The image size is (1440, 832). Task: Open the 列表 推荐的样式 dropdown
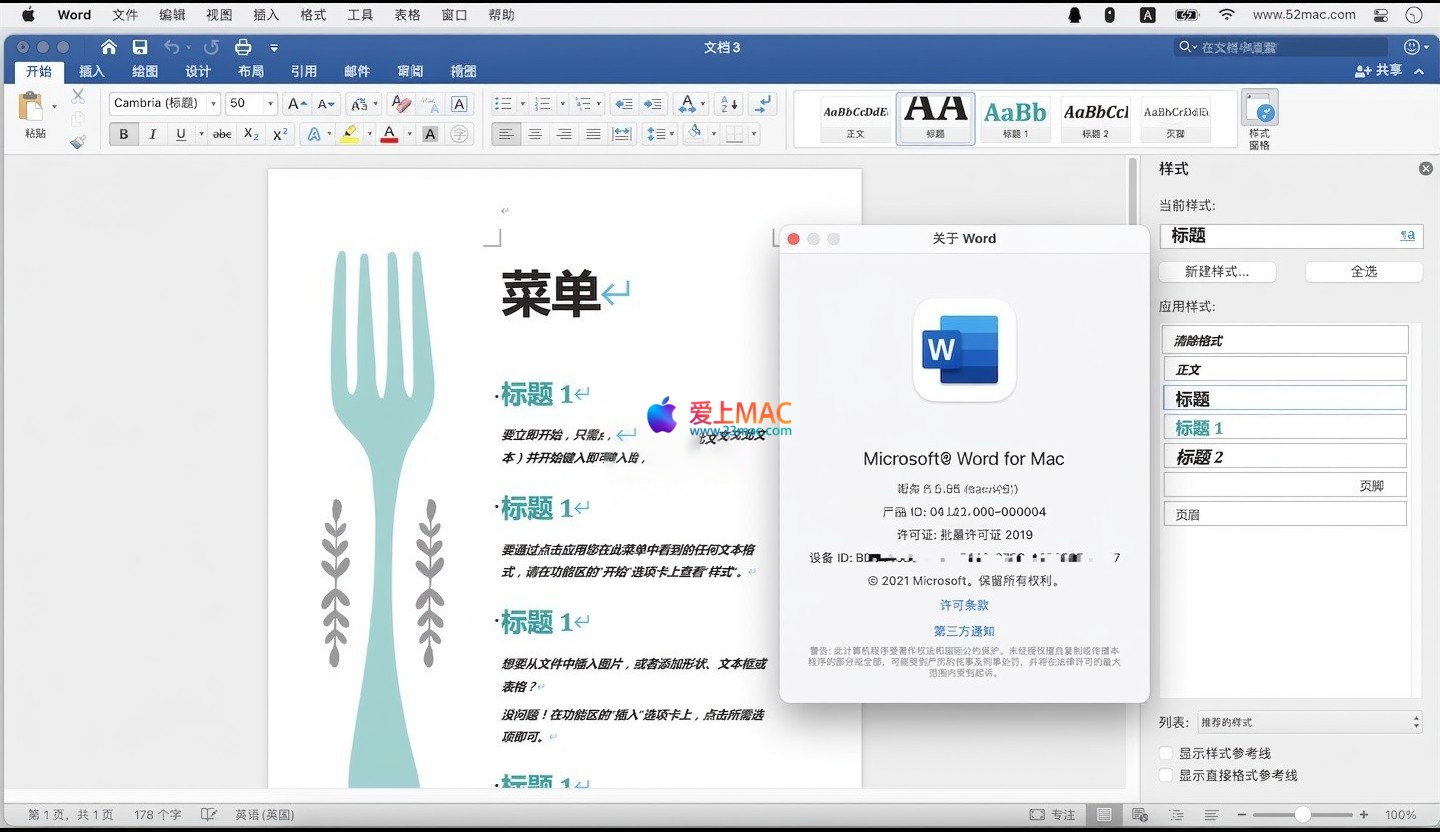click(1310, 722)
